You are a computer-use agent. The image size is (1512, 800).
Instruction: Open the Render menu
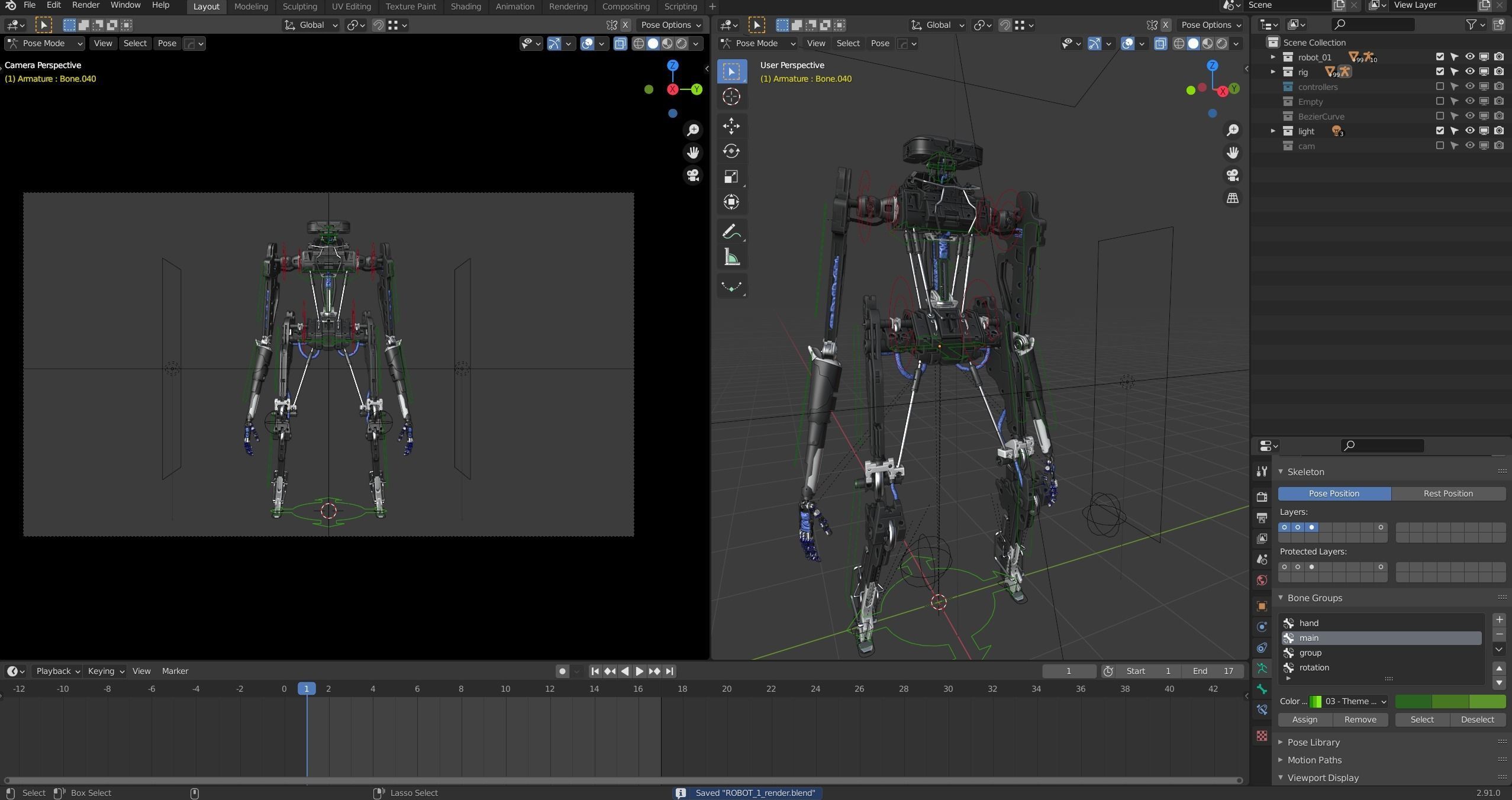click(x=86, y=5)
